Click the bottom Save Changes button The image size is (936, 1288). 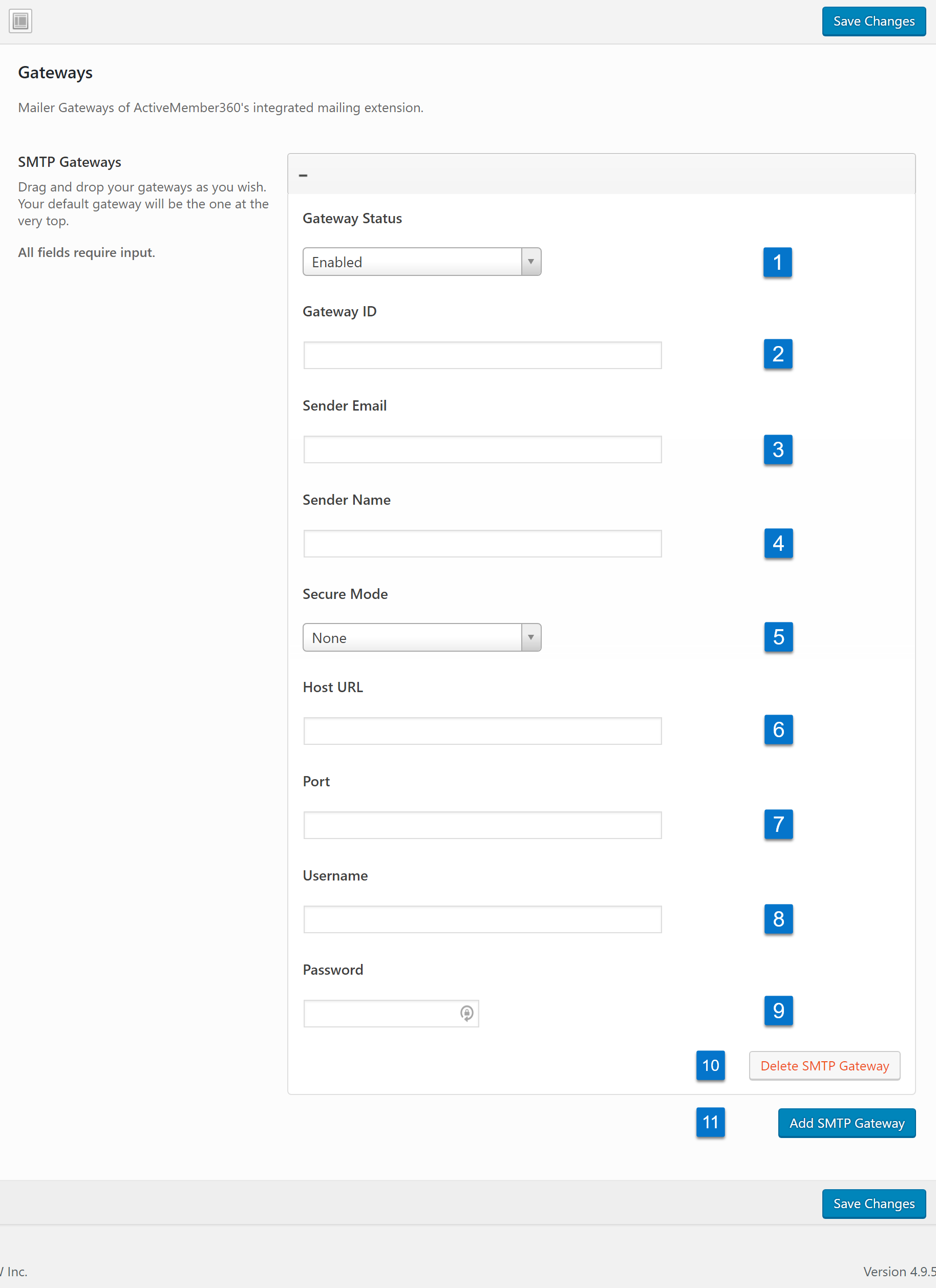874,1204
